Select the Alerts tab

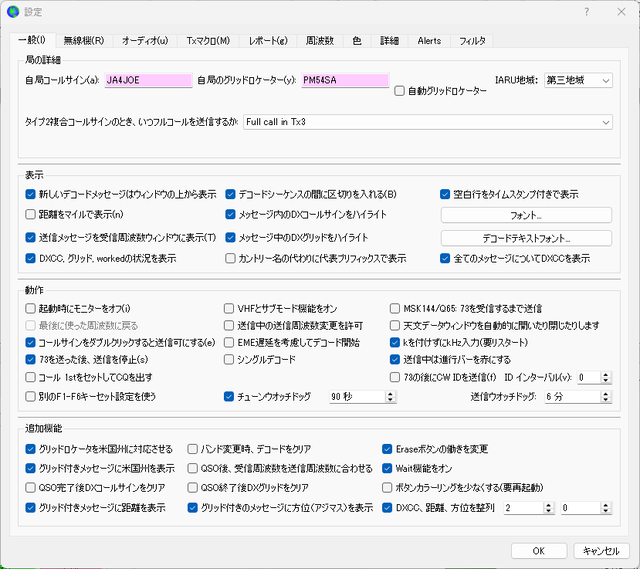(x=429, y=41)
